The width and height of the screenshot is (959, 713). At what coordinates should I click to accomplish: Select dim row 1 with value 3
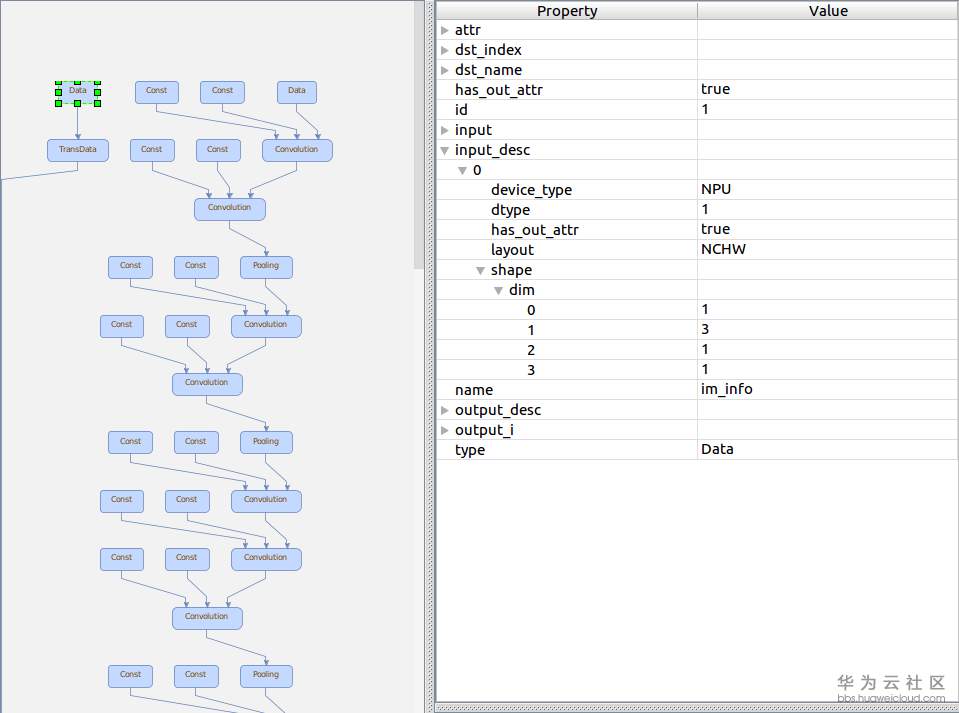697,330
